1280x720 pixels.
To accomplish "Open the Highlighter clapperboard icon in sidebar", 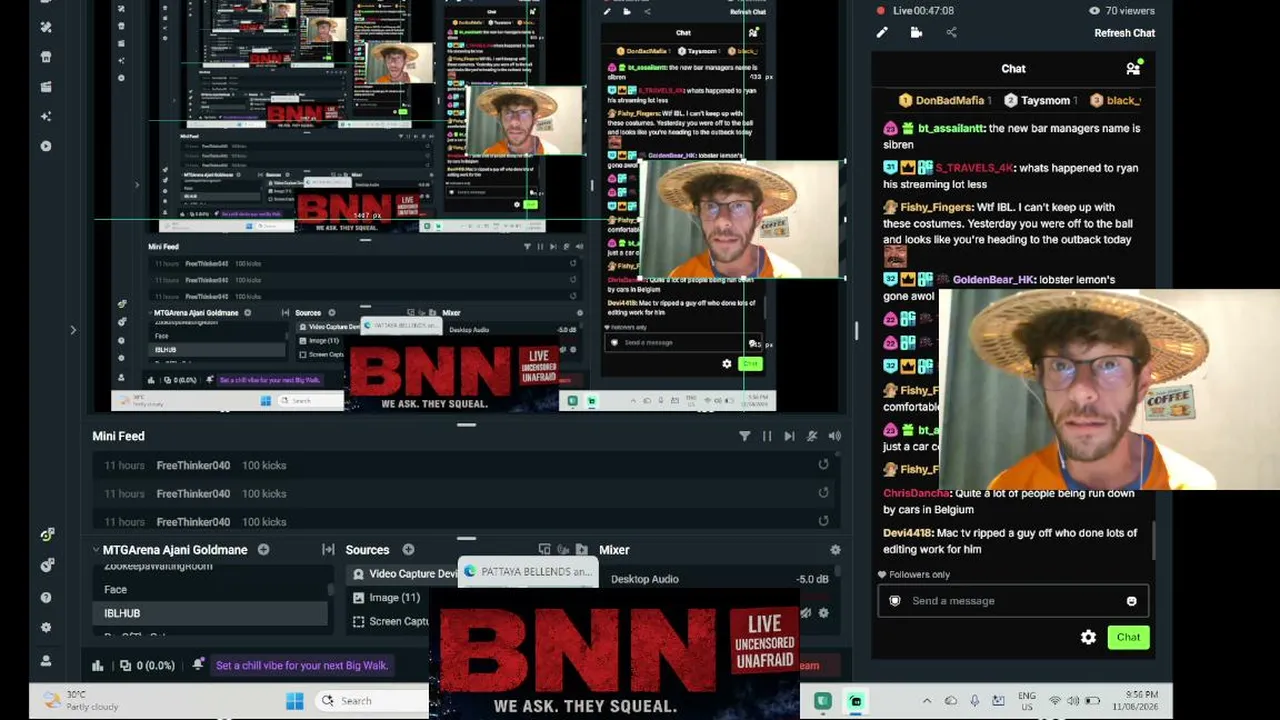I will [x=46, y=87].
